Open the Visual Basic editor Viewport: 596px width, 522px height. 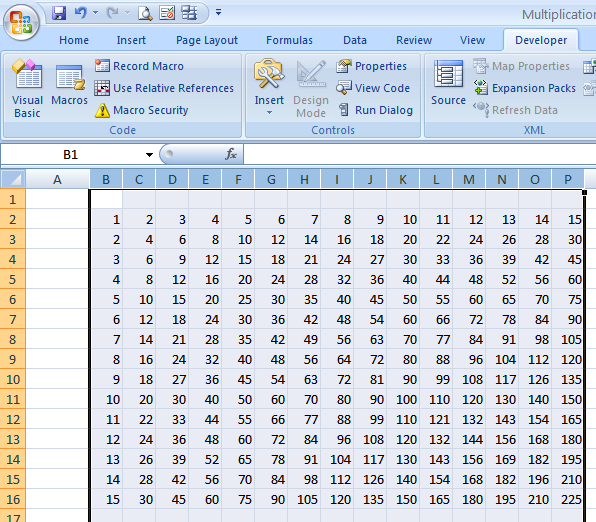[27, 89]
